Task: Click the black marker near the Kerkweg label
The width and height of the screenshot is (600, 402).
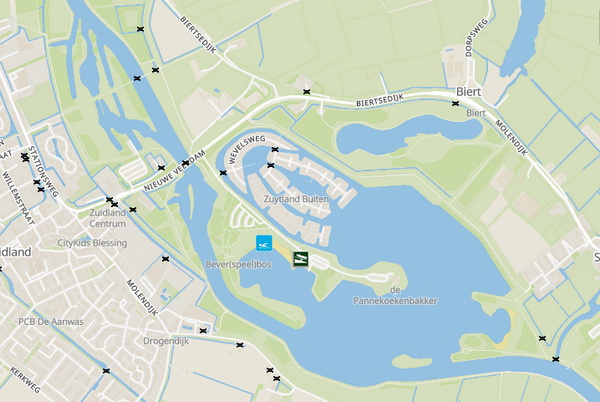Action: point(106,371)
